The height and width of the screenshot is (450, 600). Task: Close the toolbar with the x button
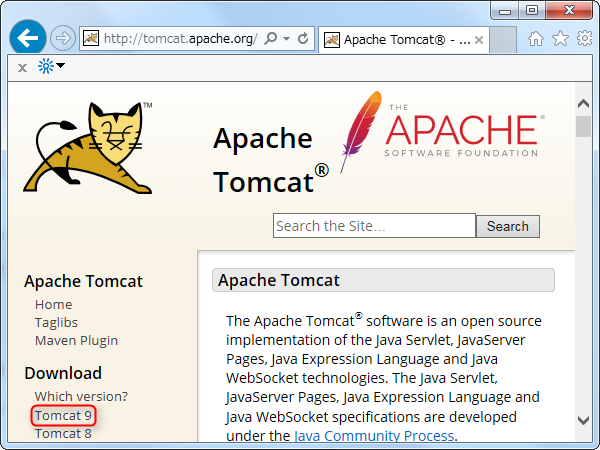point(22,68)
